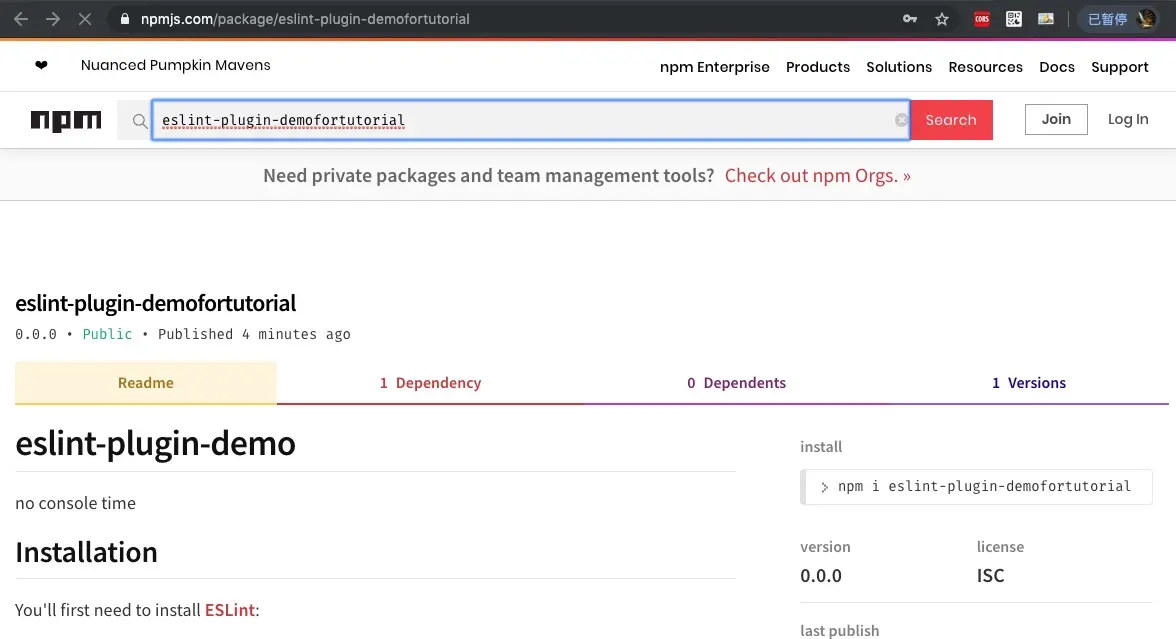Bookmark this page with the star icon
1176x639 pixels.
pyautogui.click(x=942, y=19)
